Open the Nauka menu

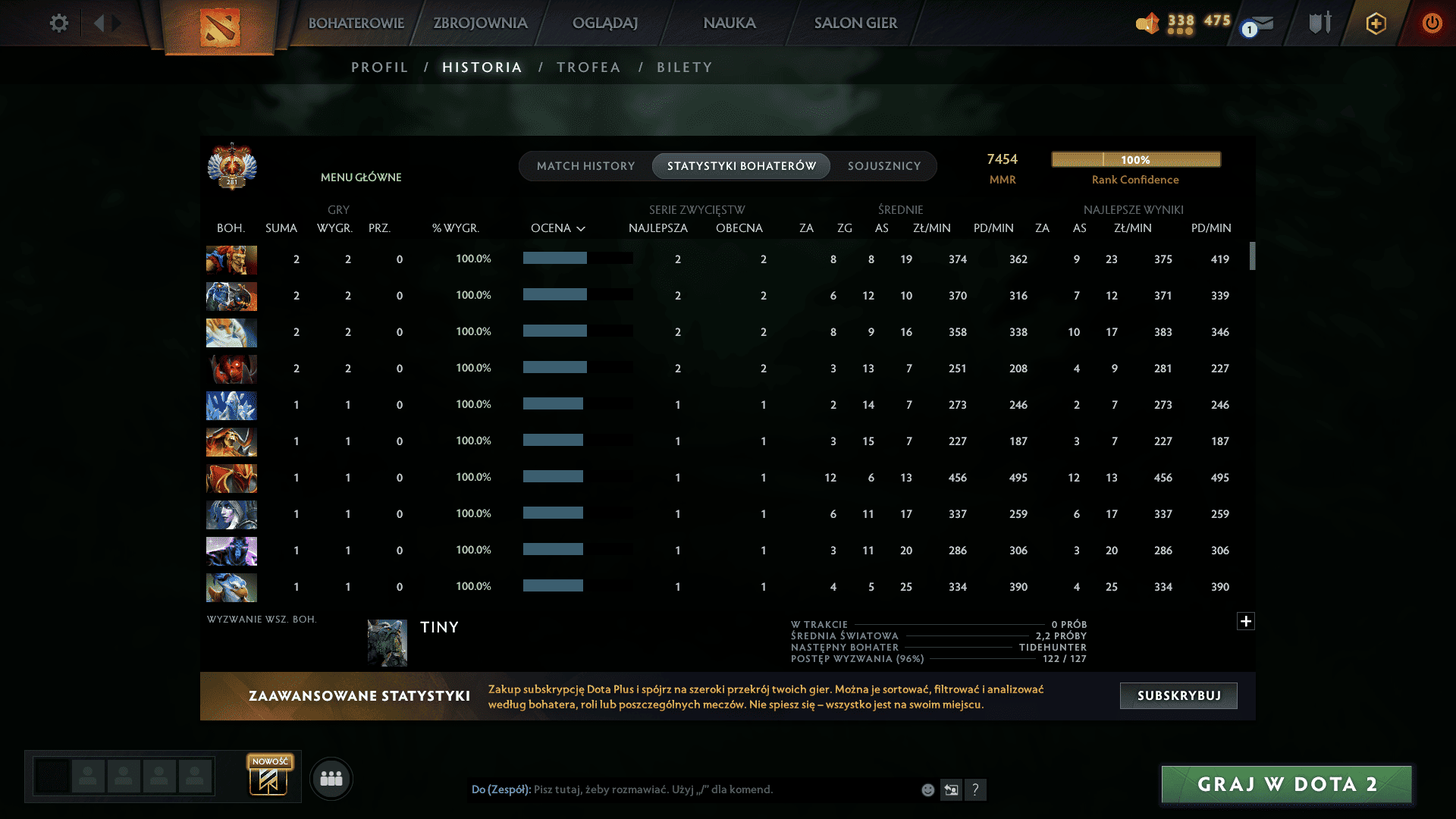click(x=729, y=23)
